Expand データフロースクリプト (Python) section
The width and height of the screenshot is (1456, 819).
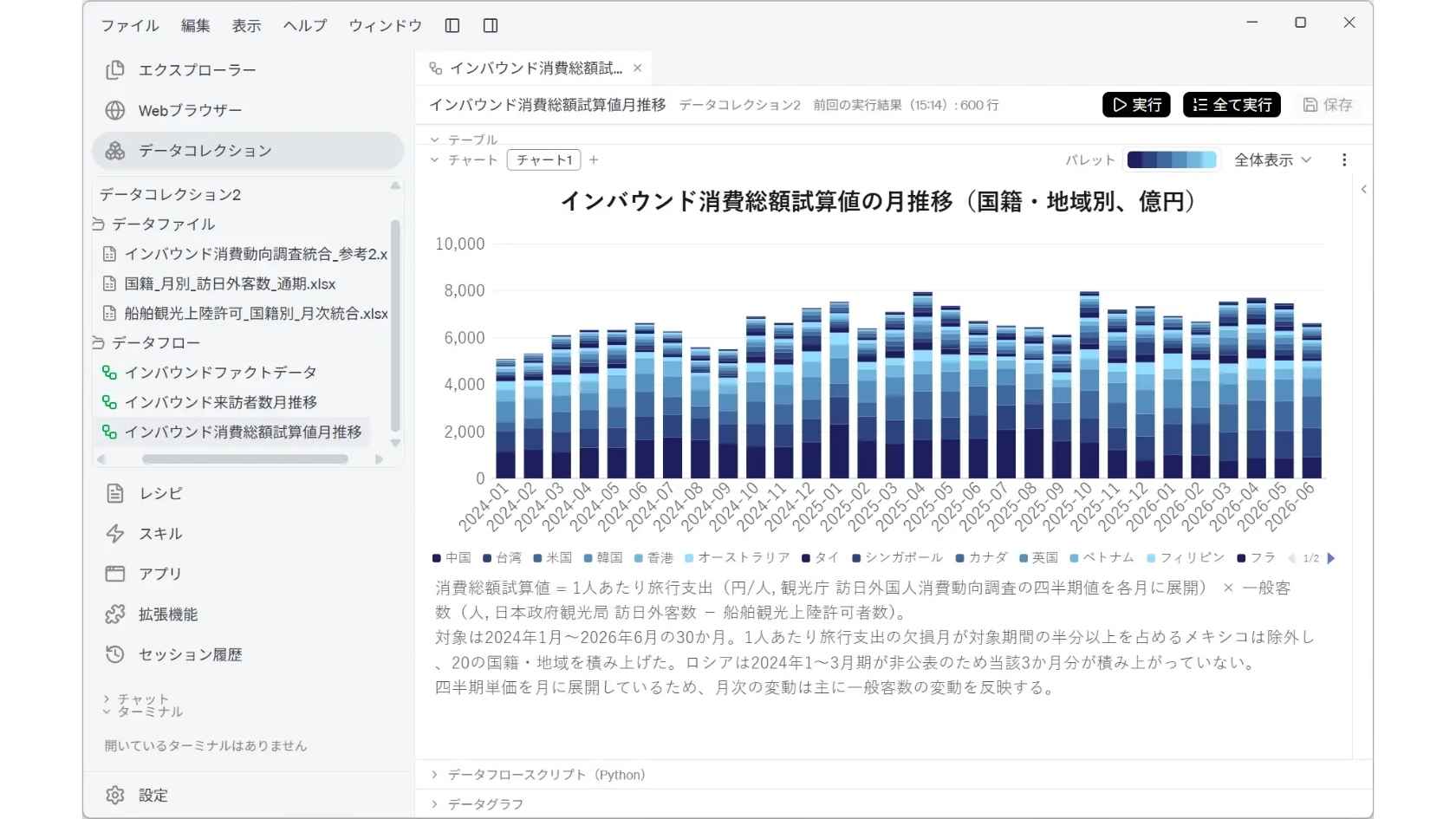(538, 775)
